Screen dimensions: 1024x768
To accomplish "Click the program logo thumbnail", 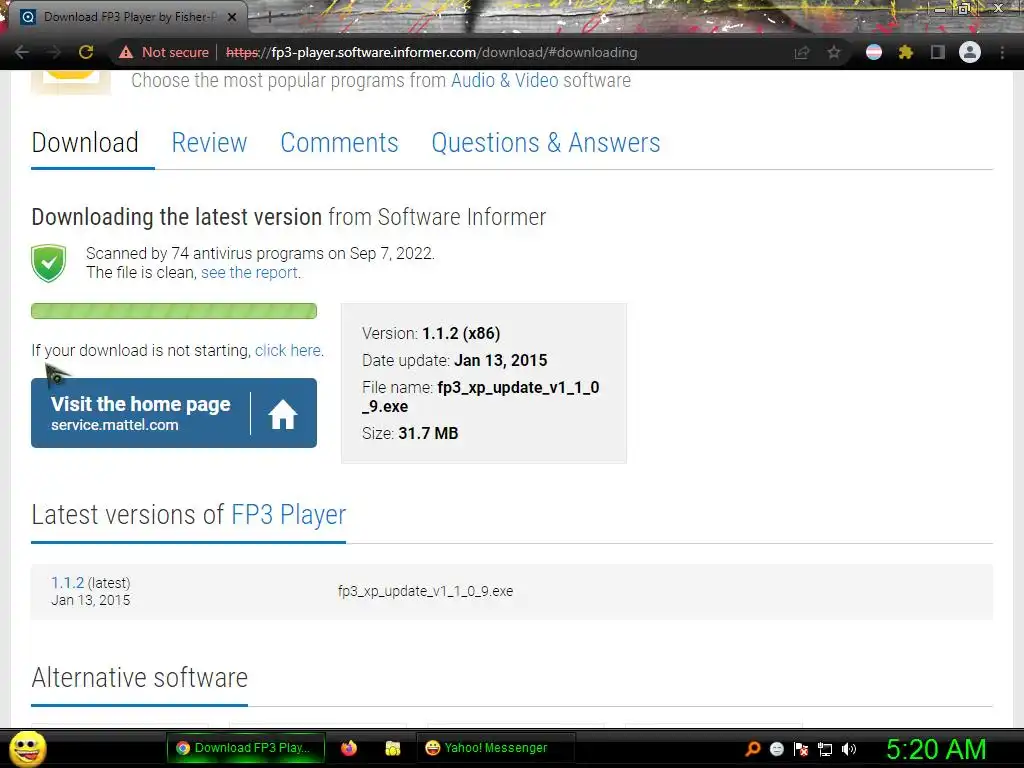I will click(71, 82).
